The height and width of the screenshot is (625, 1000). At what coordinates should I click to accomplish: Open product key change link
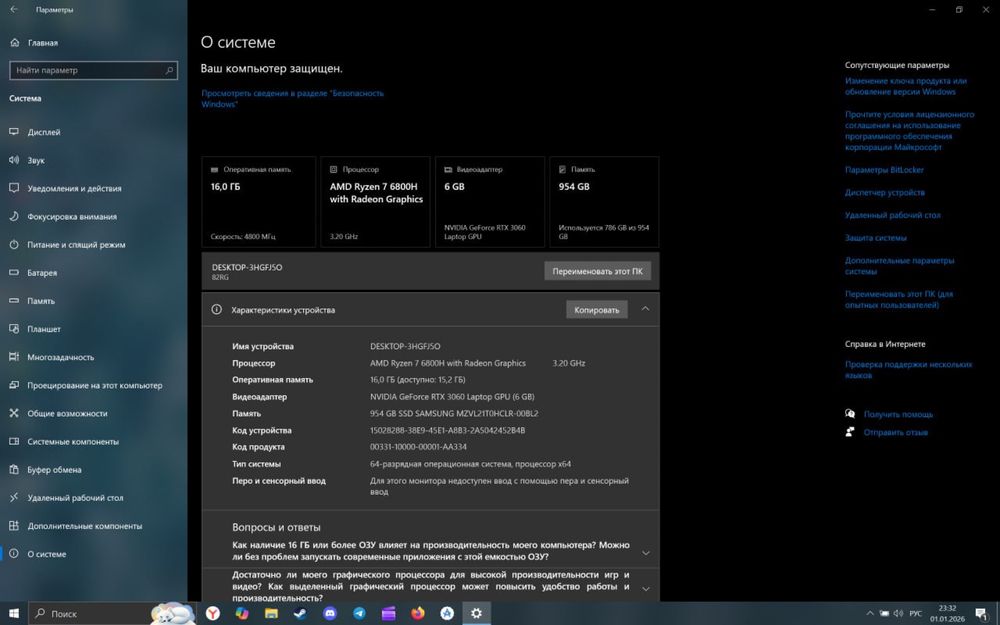point(906,86)
